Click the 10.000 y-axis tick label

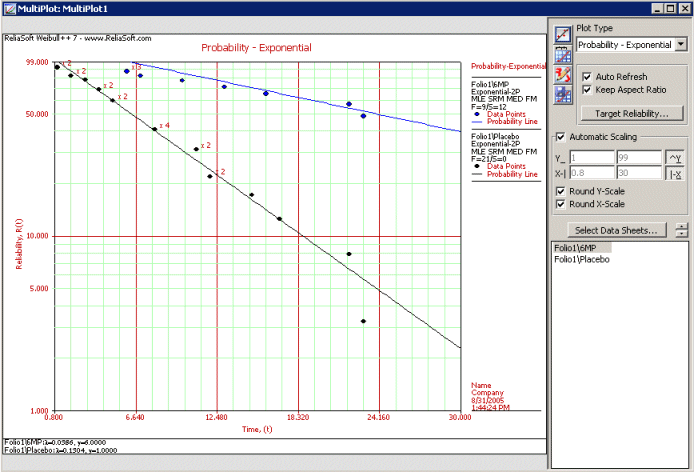[x=37, y=236]
